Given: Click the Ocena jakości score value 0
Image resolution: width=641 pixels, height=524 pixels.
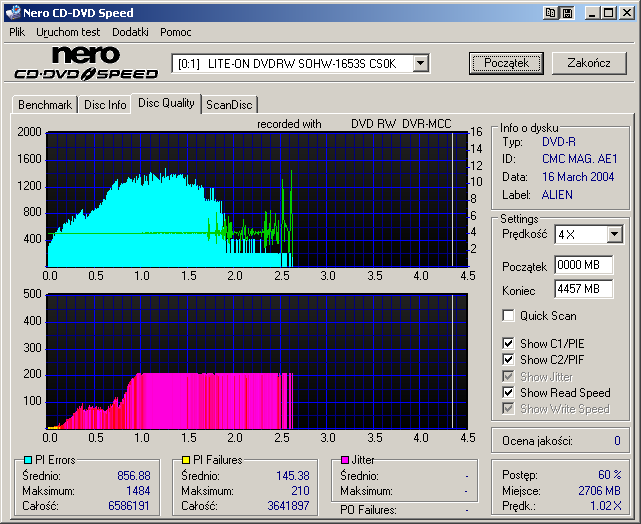Looking at the screenshot, I should click(617, 441).
